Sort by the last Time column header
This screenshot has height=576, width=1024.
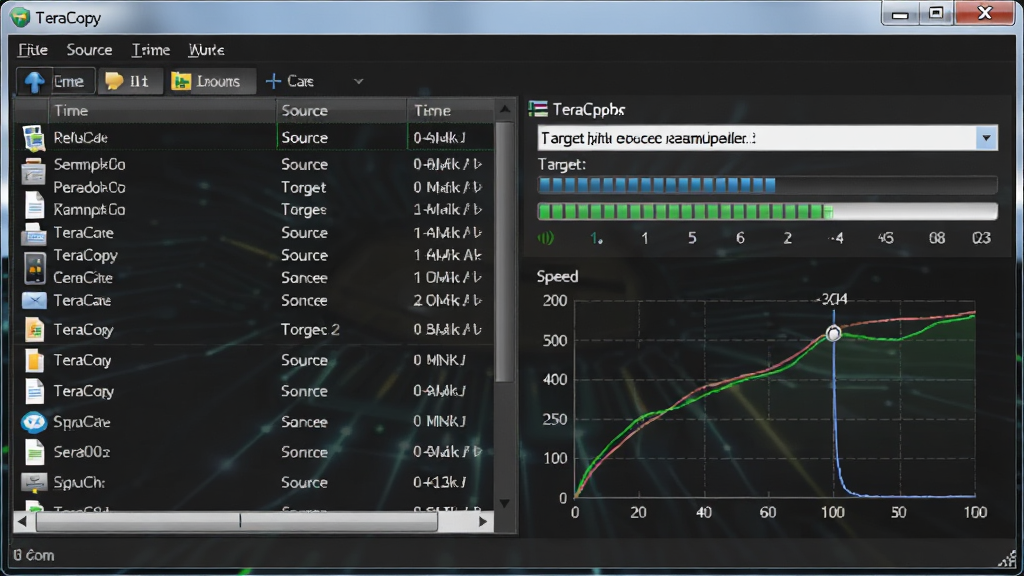[451, 110]
